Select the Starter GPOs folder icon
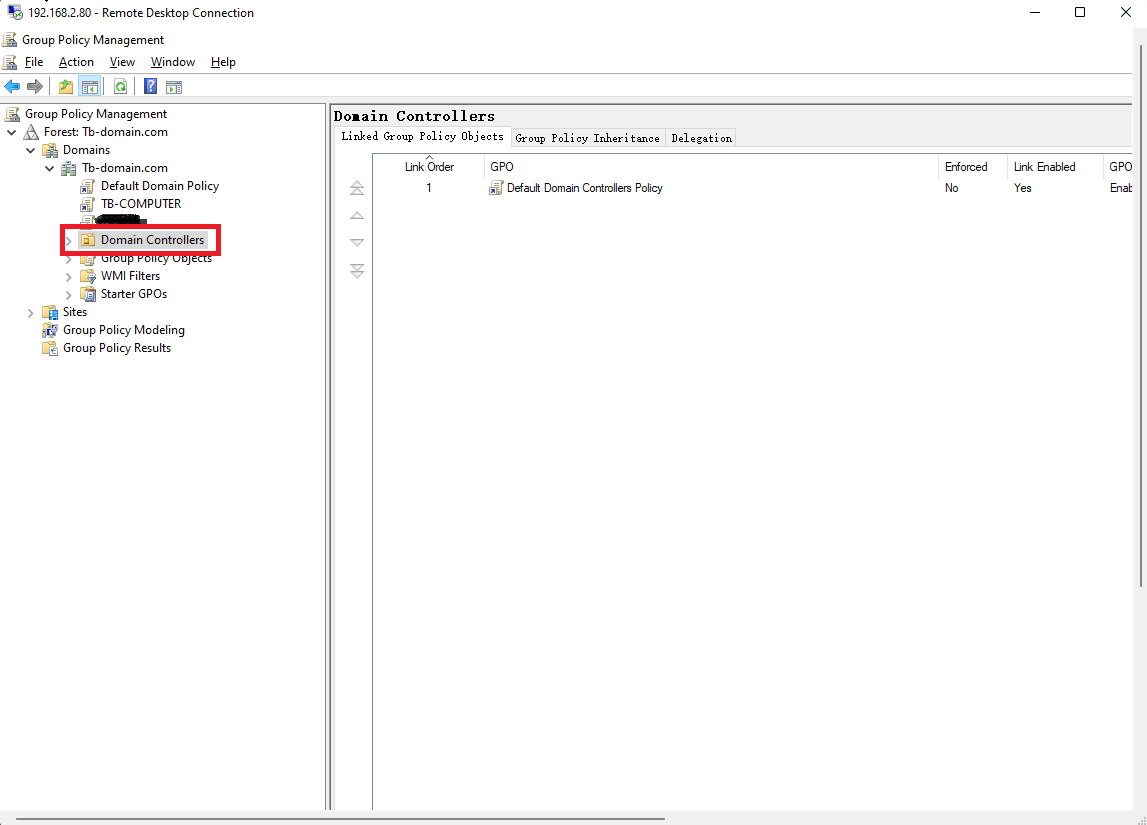The width and height of the screenshot is (1147, 825). pos(88,294)
